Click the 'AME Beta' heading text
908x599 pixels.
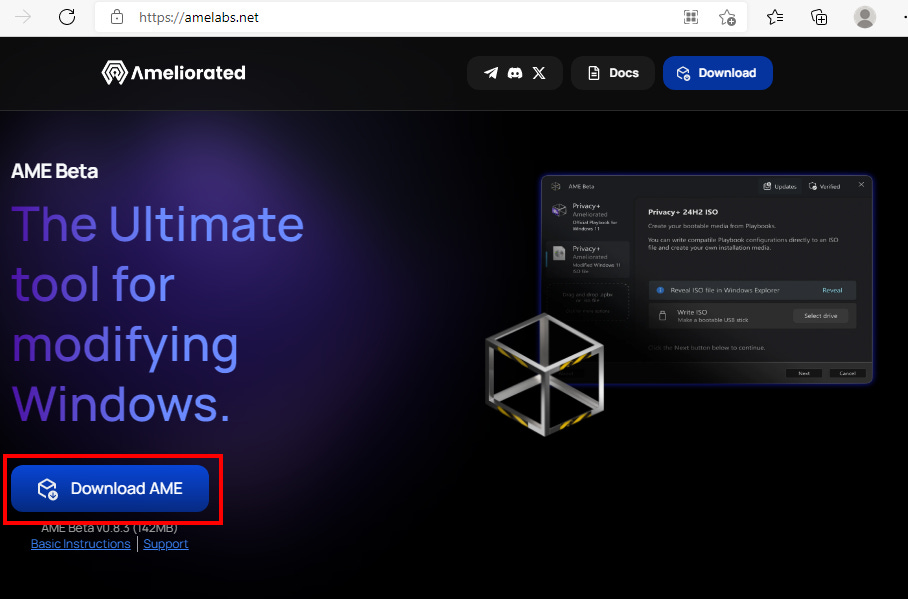(x=54, y=171)
